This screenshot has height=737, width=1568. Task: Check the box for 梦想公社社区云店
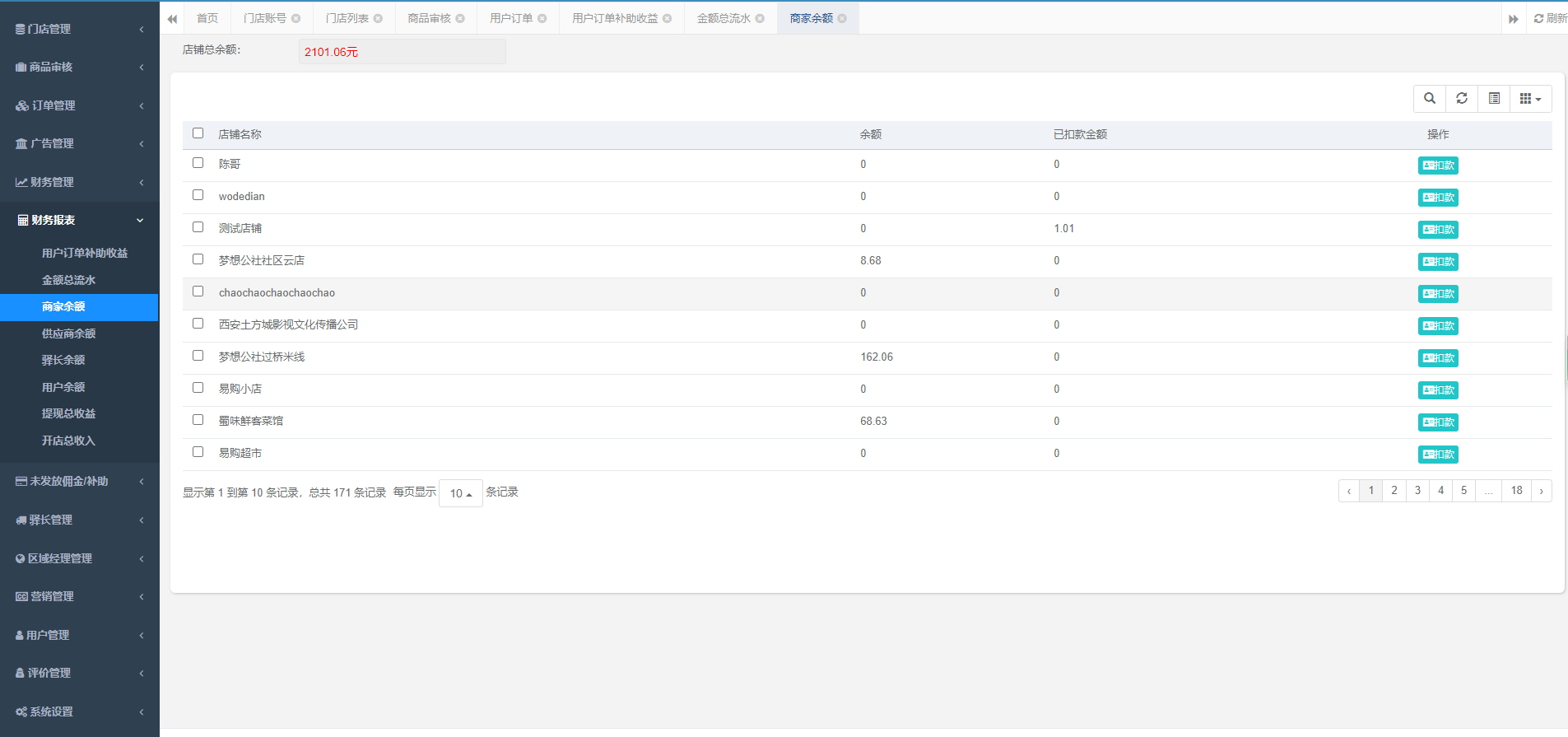(198, 259)
